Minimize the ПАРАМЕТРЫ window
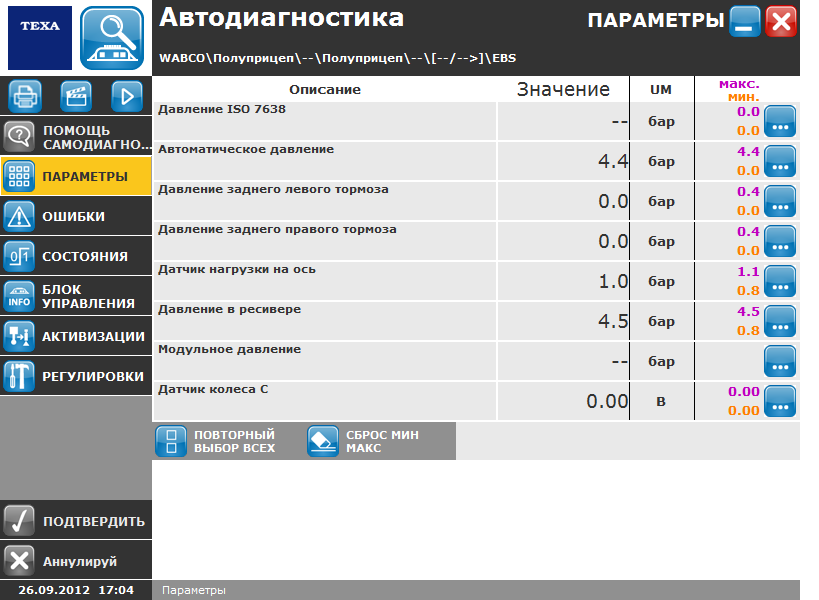 [745, 21]
